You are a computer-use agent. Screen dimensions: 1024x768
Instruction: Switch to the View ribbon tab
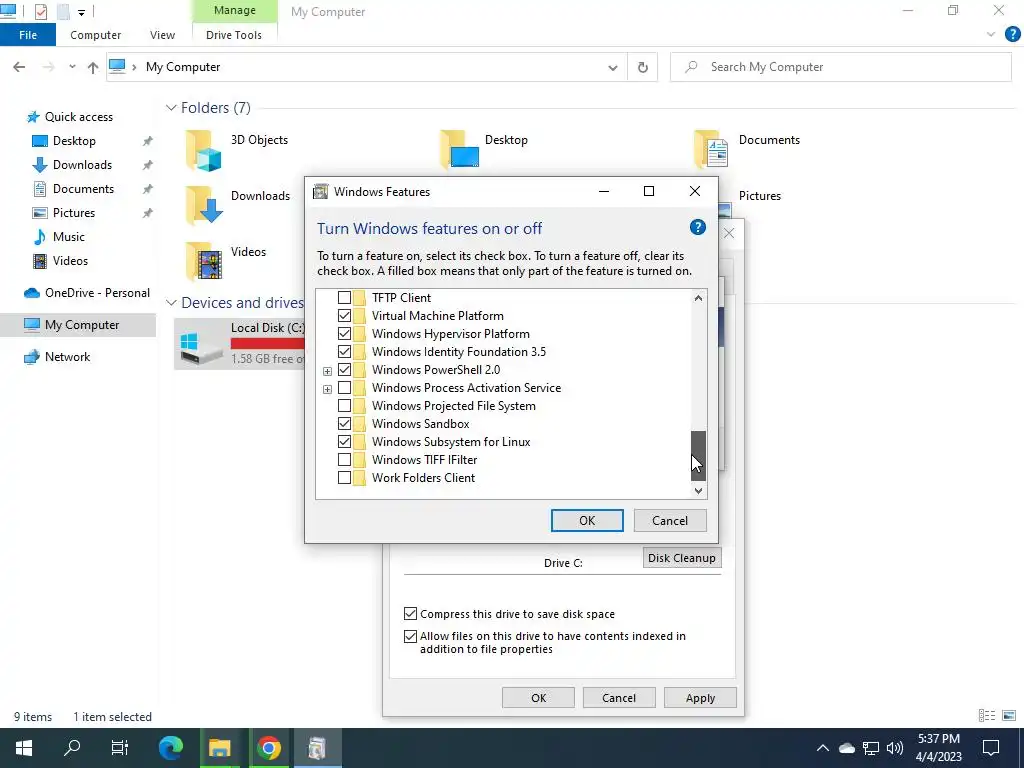pos(162,35)
